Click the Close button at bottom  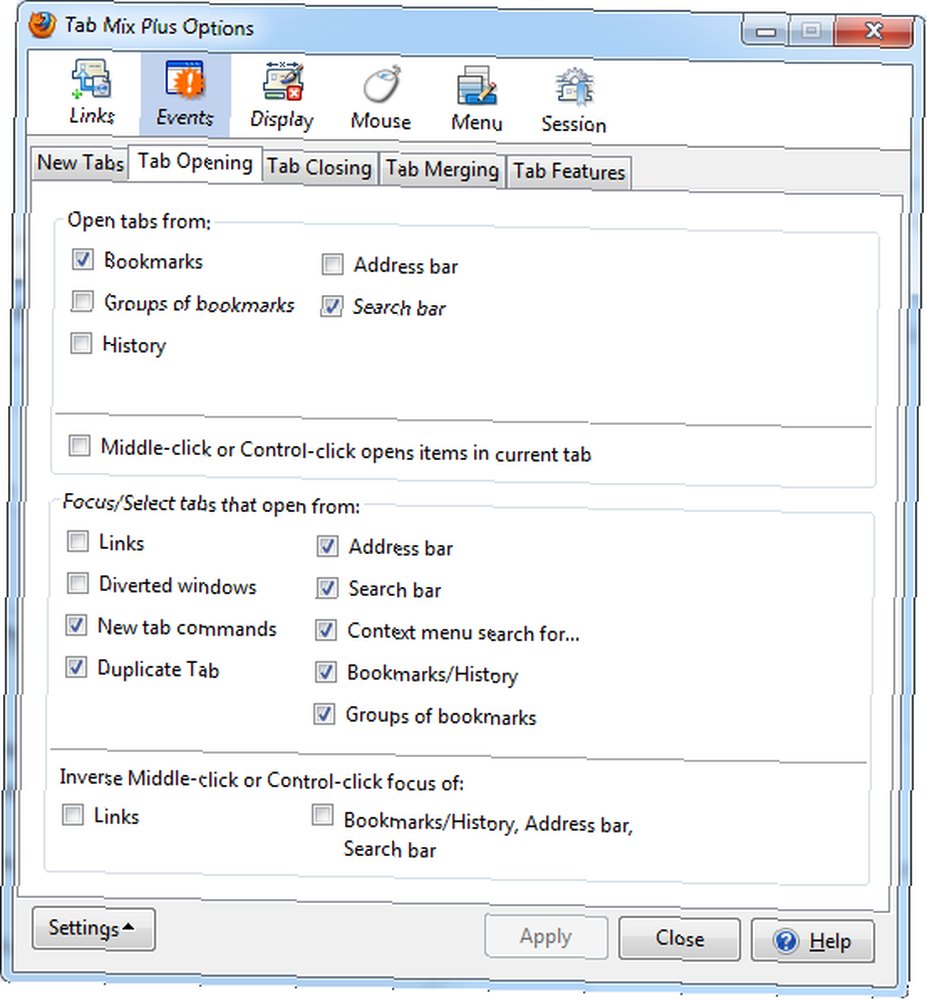(680, 938)
